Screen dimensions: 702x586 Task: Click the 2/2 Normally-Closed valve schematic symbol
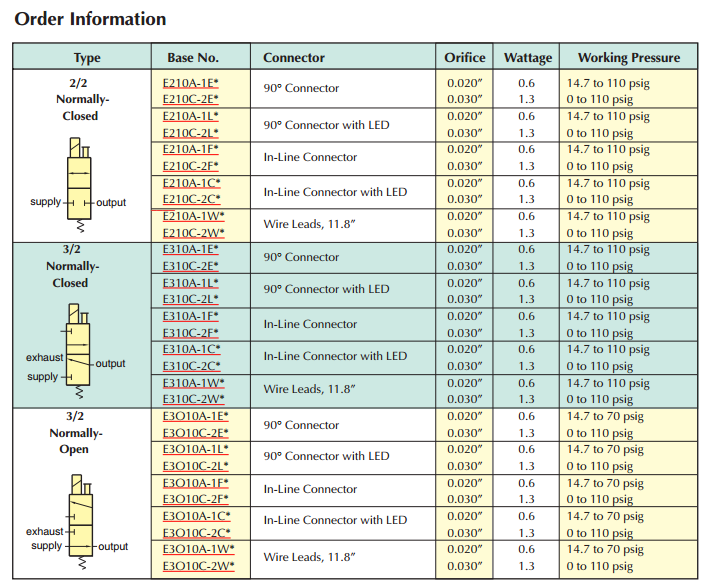click(78, 182)
